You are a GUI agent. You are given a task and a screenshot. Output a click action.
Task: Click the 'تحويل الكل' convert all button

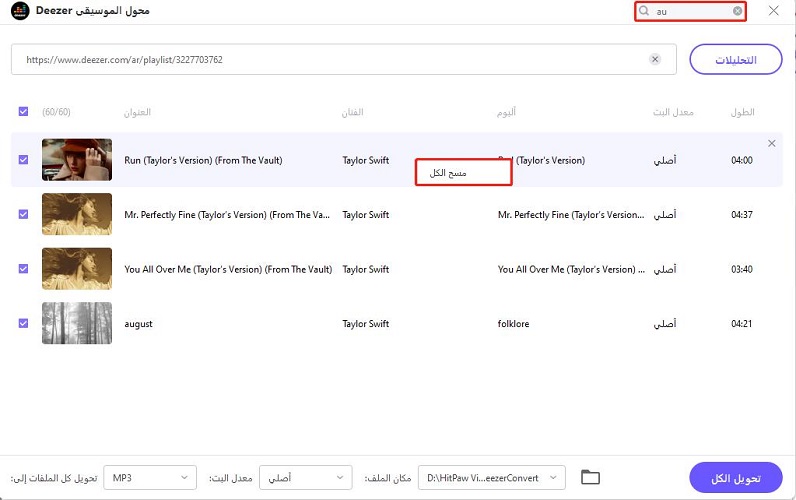[x=736, y=478]
